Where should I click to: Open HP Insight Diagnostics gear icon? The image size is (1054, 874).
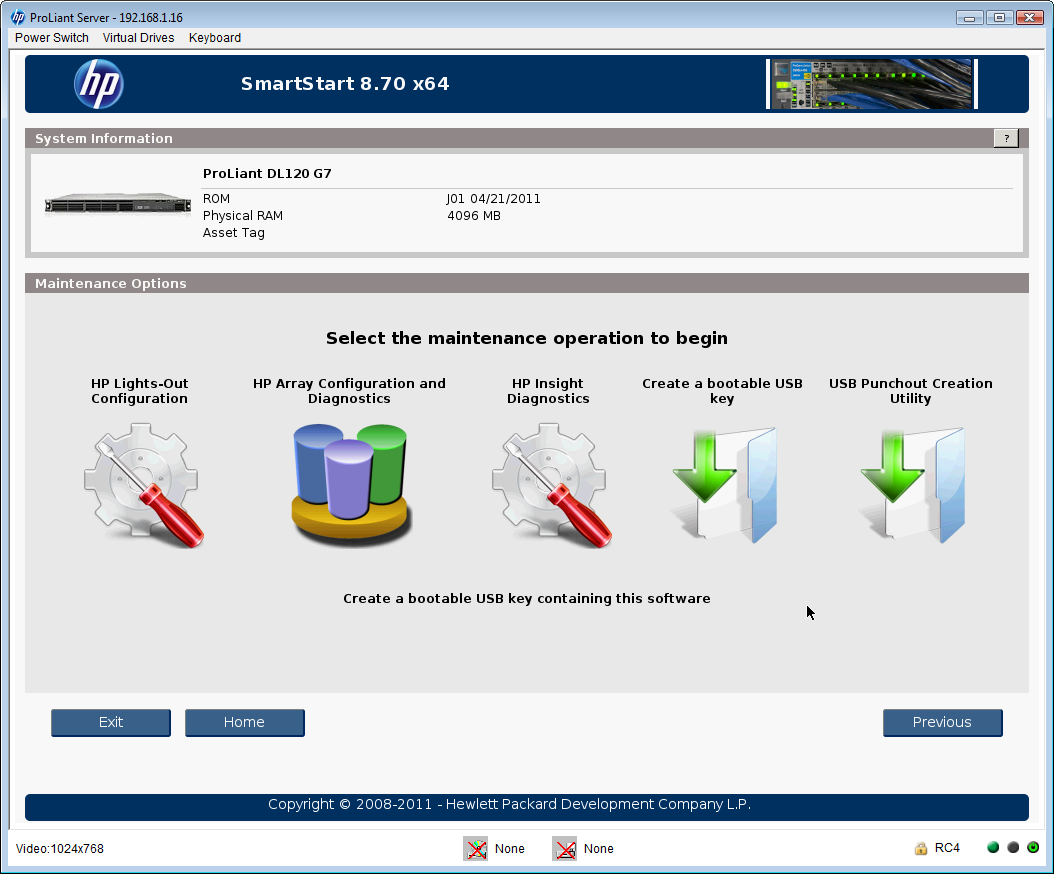click(x=551, y=485)
